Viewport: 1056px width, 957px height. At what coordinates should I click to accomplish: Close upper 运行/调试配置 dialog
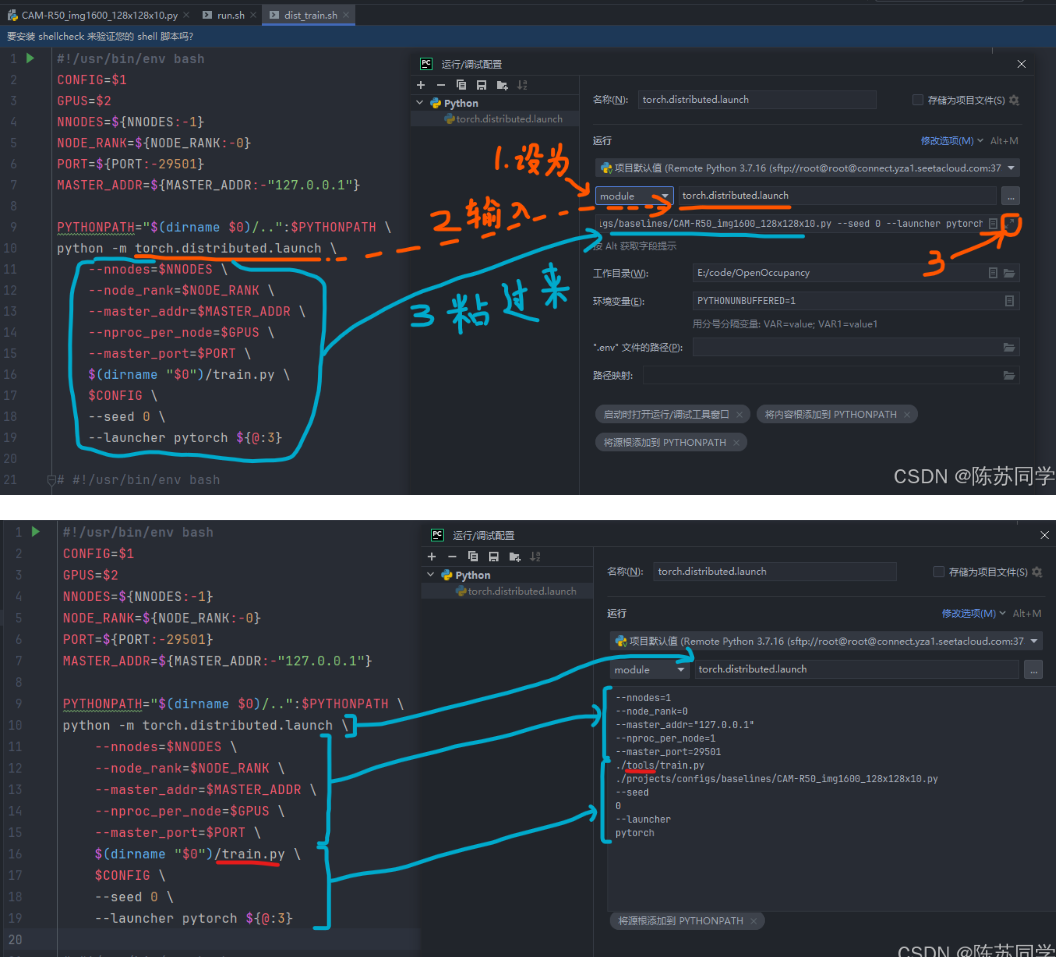tap(1021, 64)
